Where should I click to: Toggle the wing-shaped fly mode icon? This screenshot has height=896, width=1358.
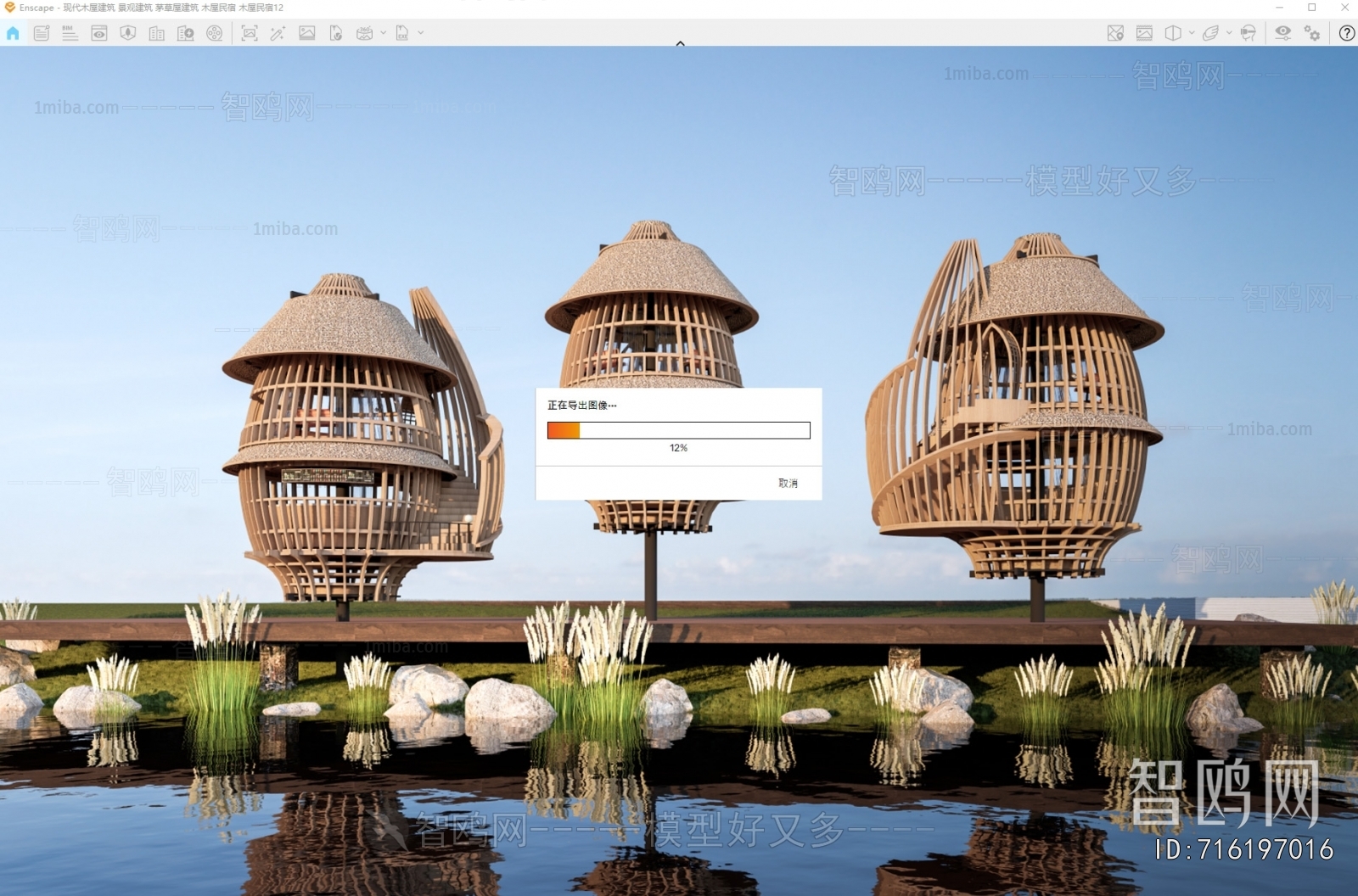tap(1210, 33)
